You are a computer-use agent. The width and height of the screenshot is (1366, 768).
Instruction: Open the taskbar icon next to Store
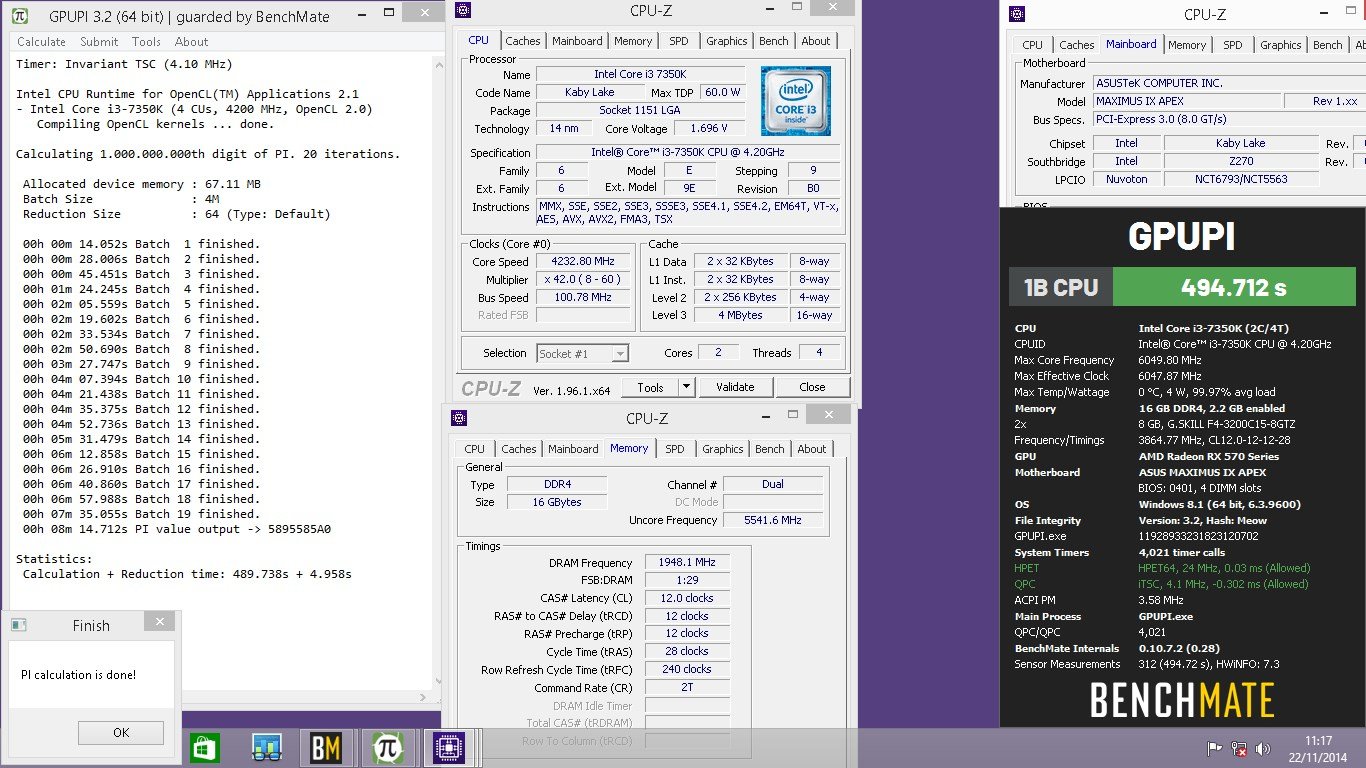[267, 748]
